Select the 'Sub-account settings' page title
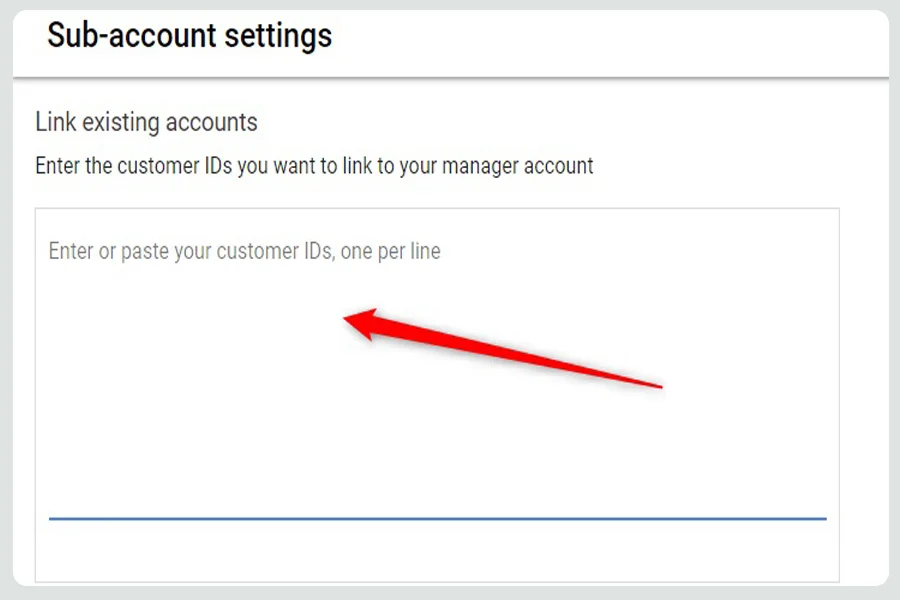 [190, 36]
